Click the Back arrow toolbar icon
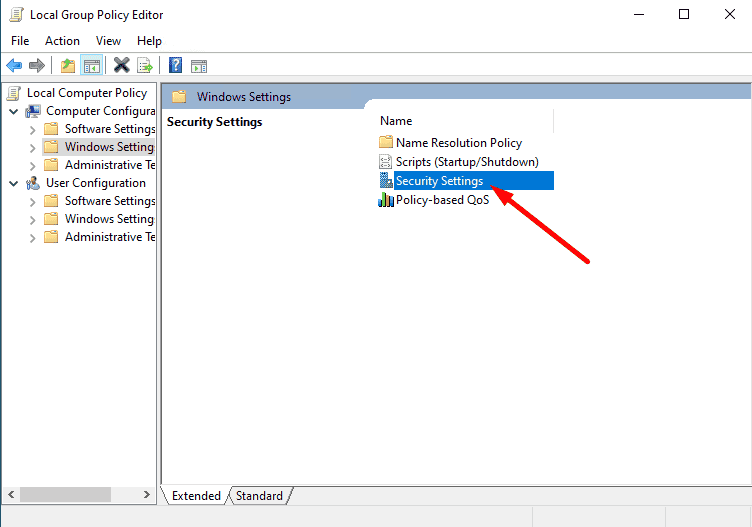This screenshot has height=527, width=752. tap(14, 65)
